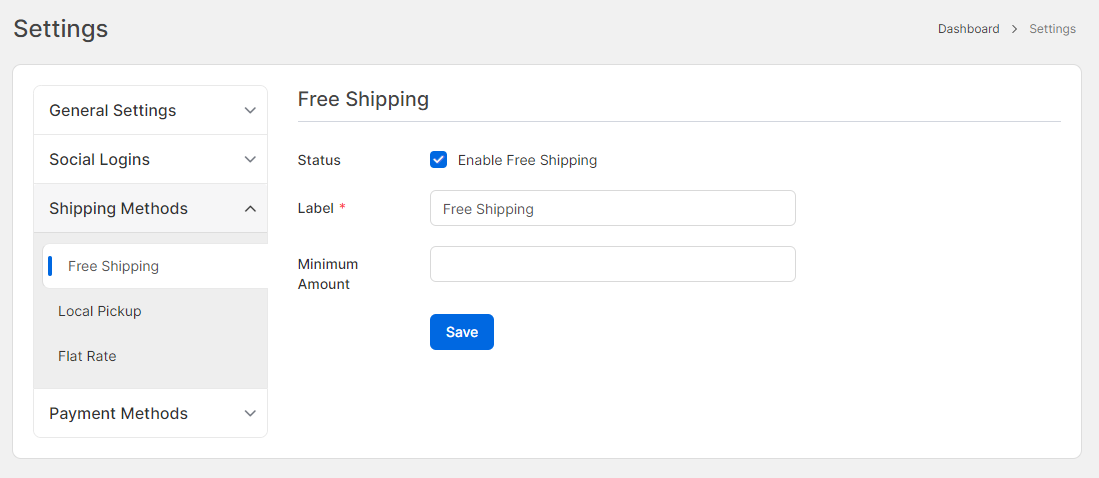The width and height of the screenshot is (1099, 478).
Task: Save the free shipping settings
Action: coord(462,332)
